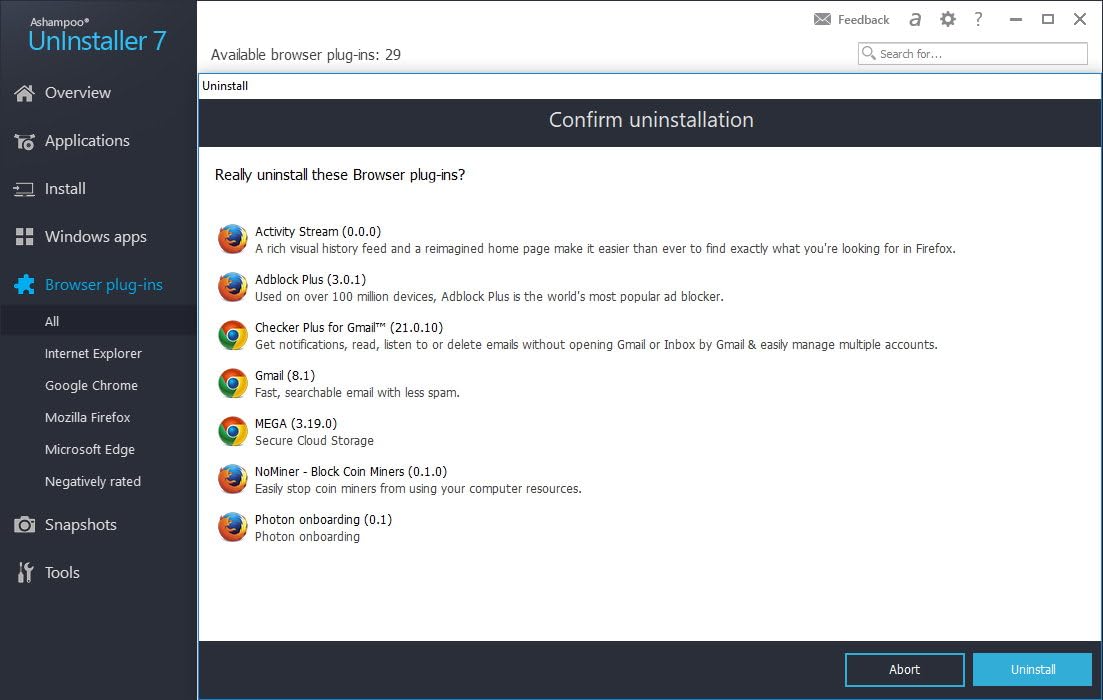Click the Overview house icon

24,93
